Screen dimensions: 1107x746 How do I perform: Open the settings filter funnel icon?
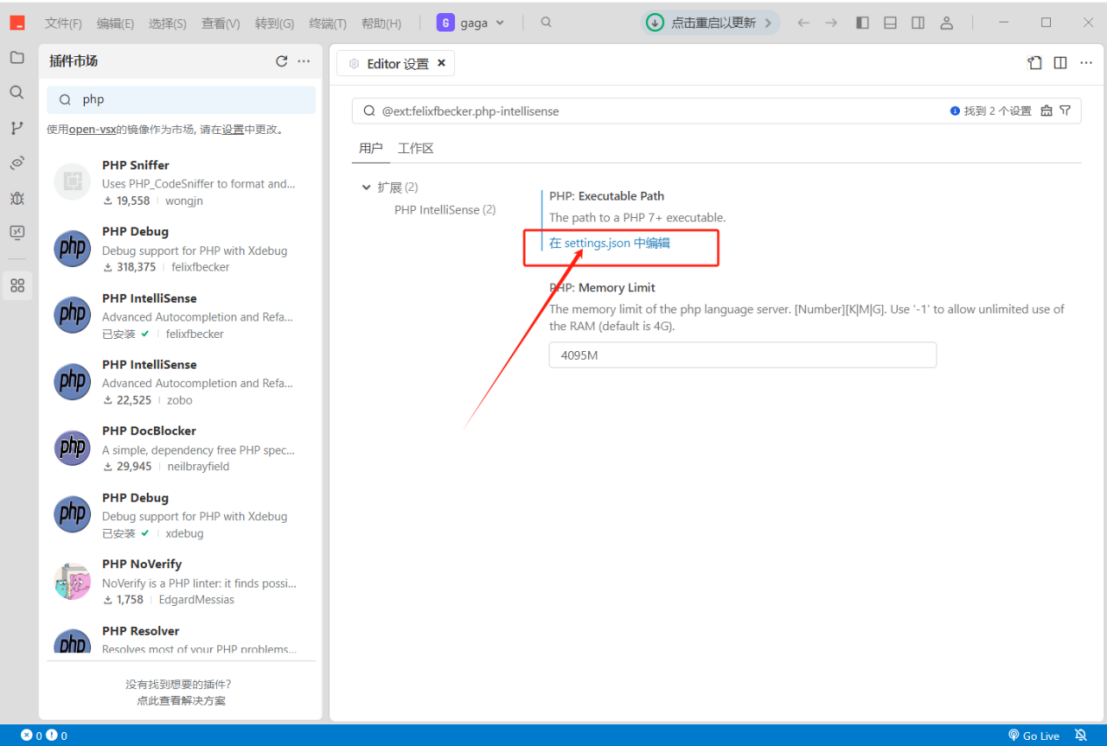coord(1065,111)
